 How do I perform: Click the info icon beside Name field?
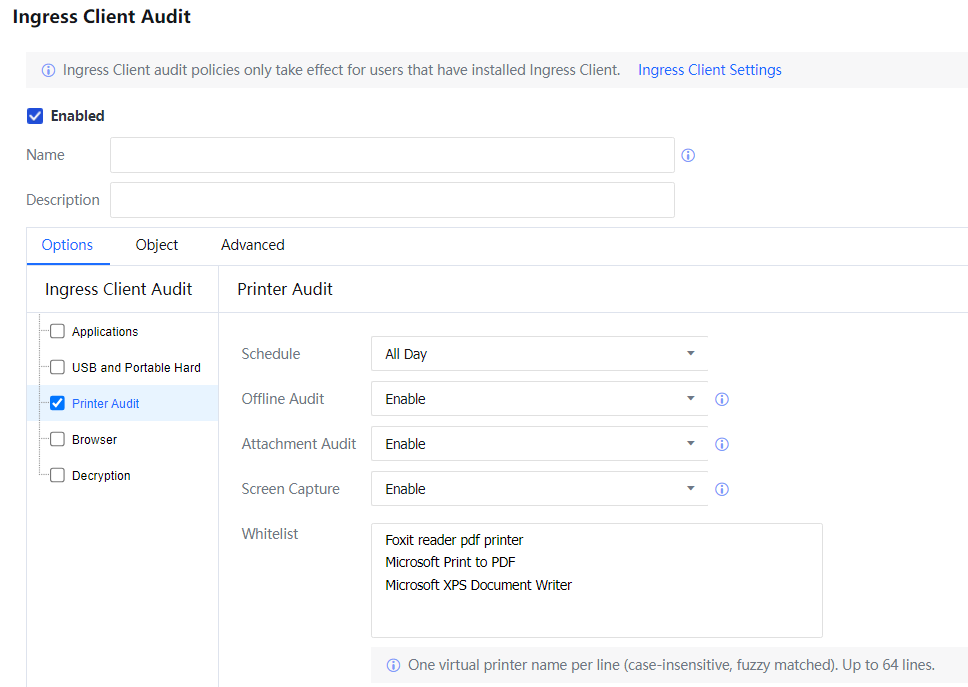coord(688,155)
